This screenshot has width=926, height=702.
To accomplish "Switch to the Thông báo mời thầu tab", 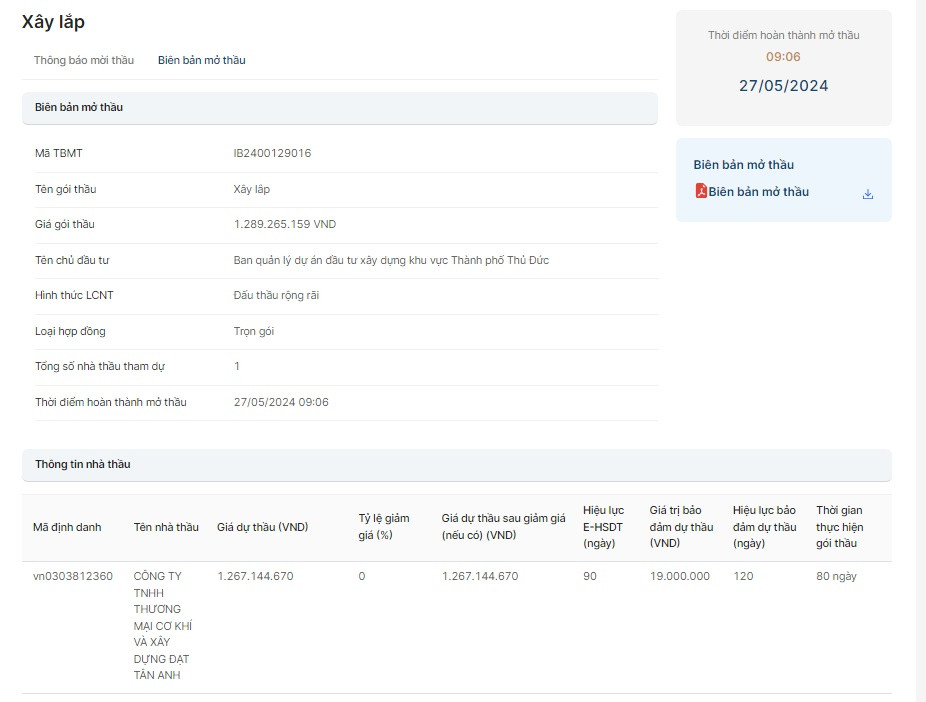I will tap(83, 60).
